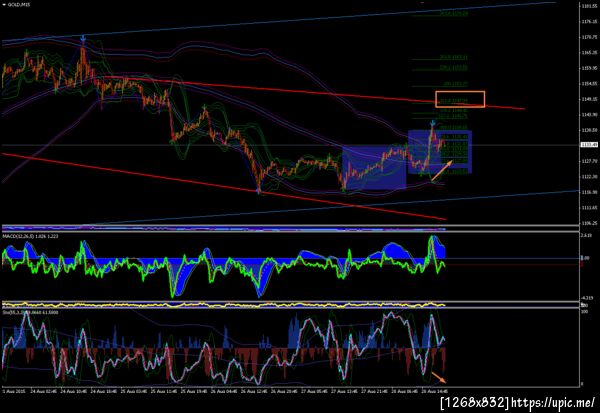Click the small blue arrow at the 25 Aug swing high

tap(205, 107)
